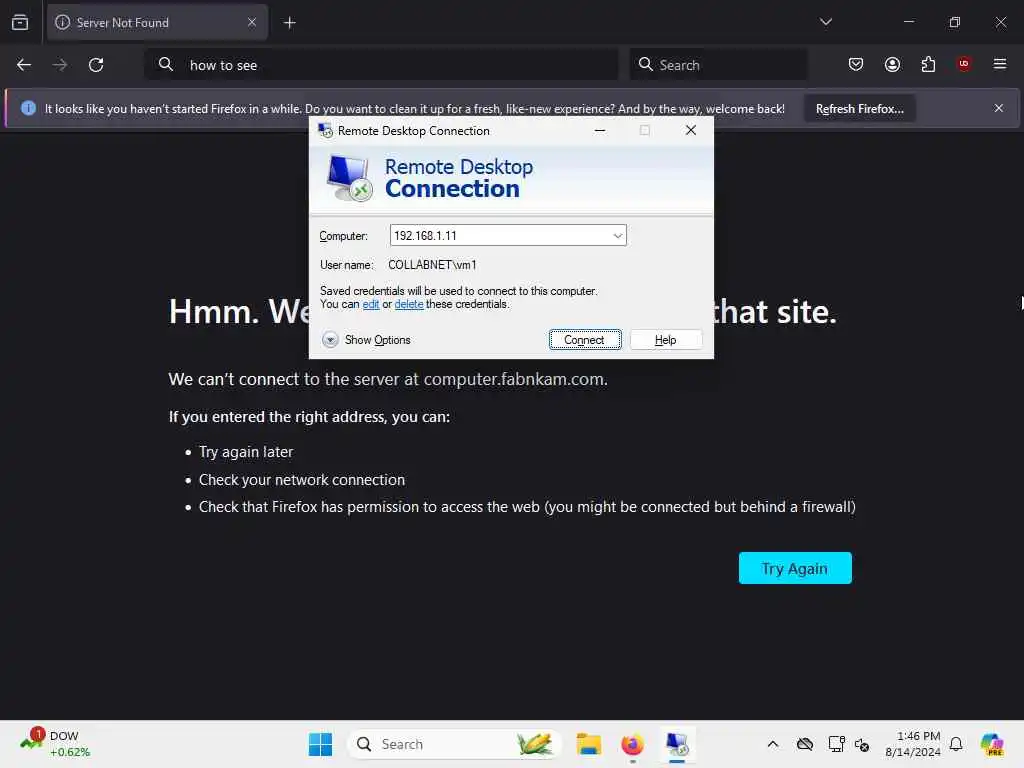
Task: Open Firefox account icon
Action: 892,64
